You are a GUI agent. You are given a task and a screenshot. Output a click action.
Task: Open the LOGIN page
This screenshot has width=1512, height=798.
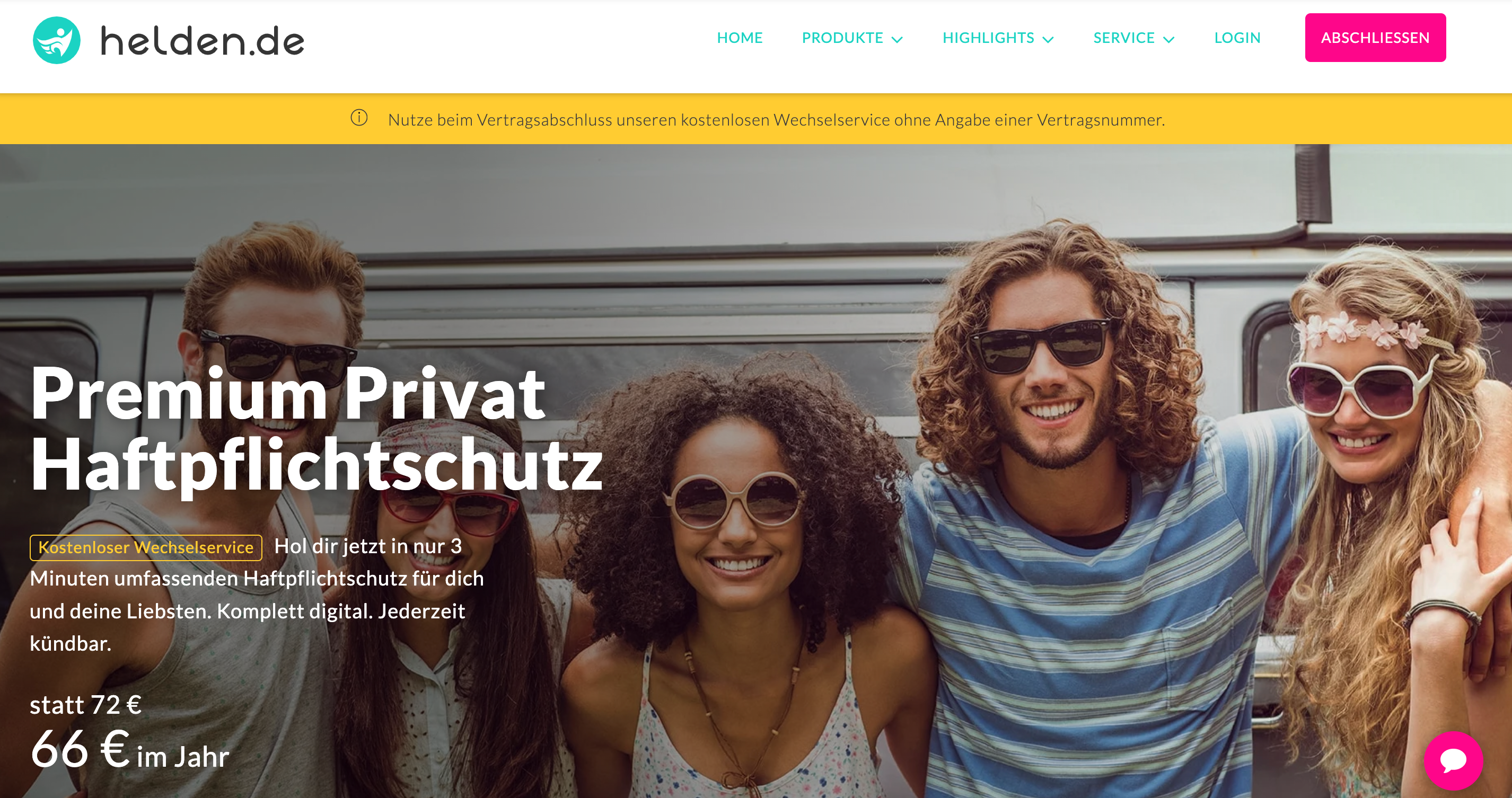click(1237, 38)
